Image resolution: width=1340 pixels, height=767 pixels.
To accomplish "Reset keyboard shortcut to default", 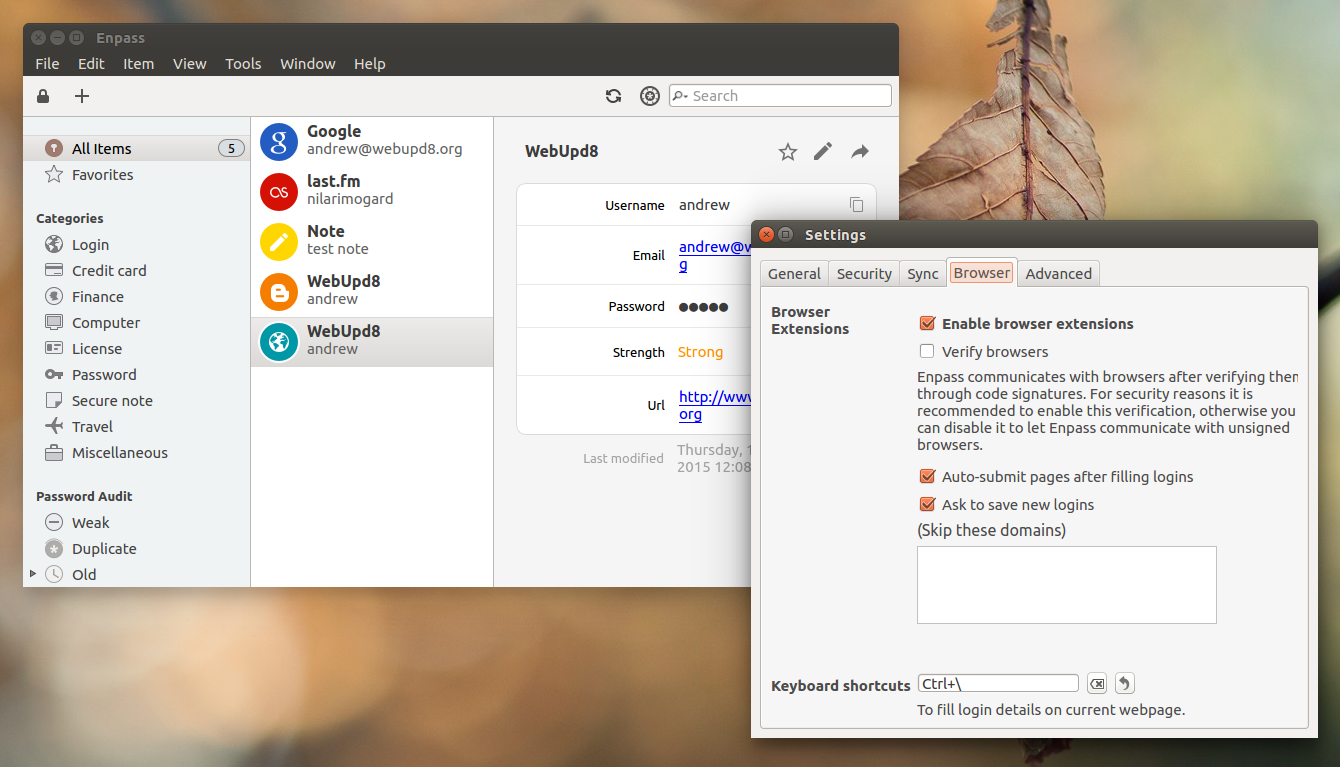I will 1125,684.
